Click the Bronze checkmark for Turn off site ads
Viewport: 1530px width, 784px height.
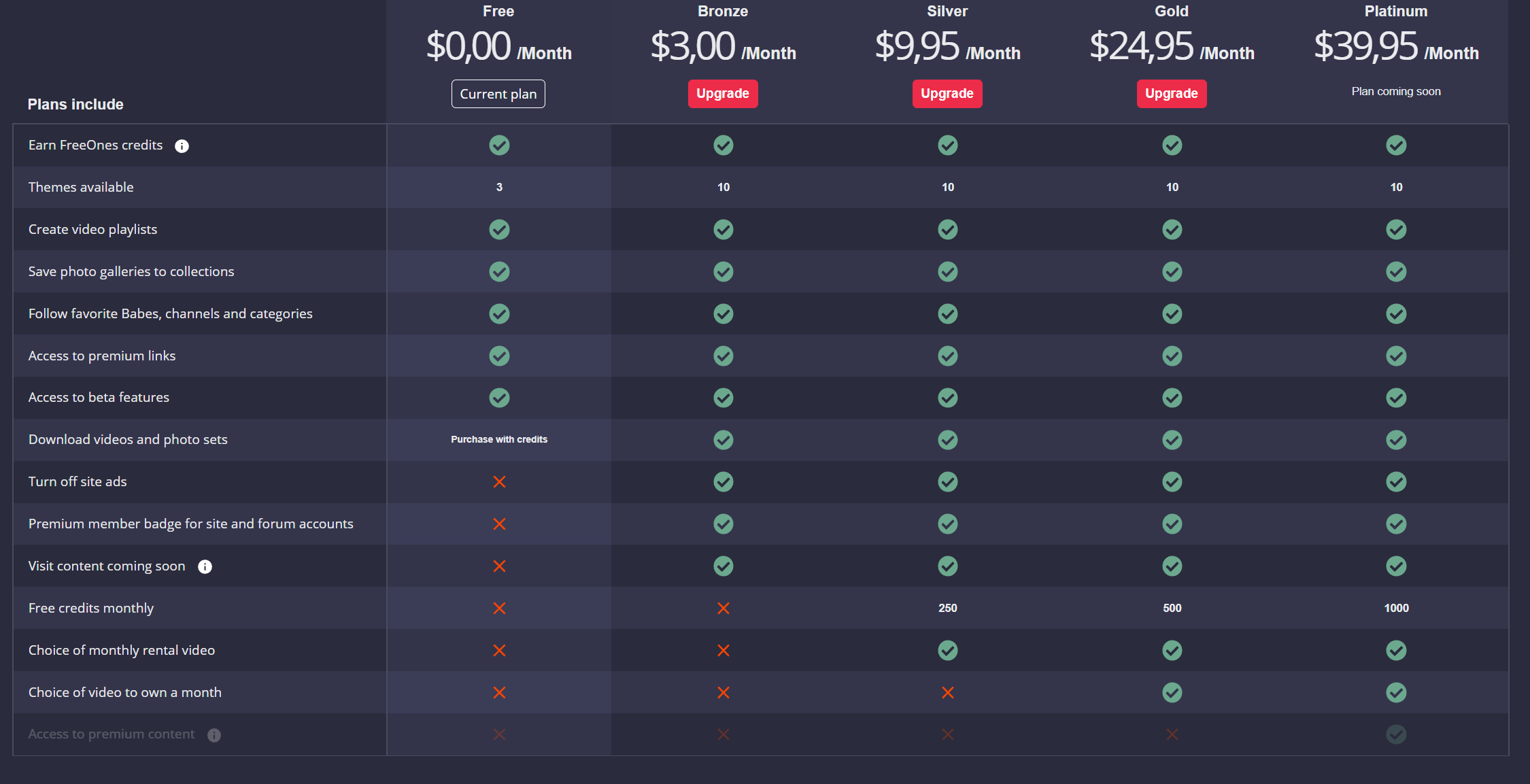point(723,482)
